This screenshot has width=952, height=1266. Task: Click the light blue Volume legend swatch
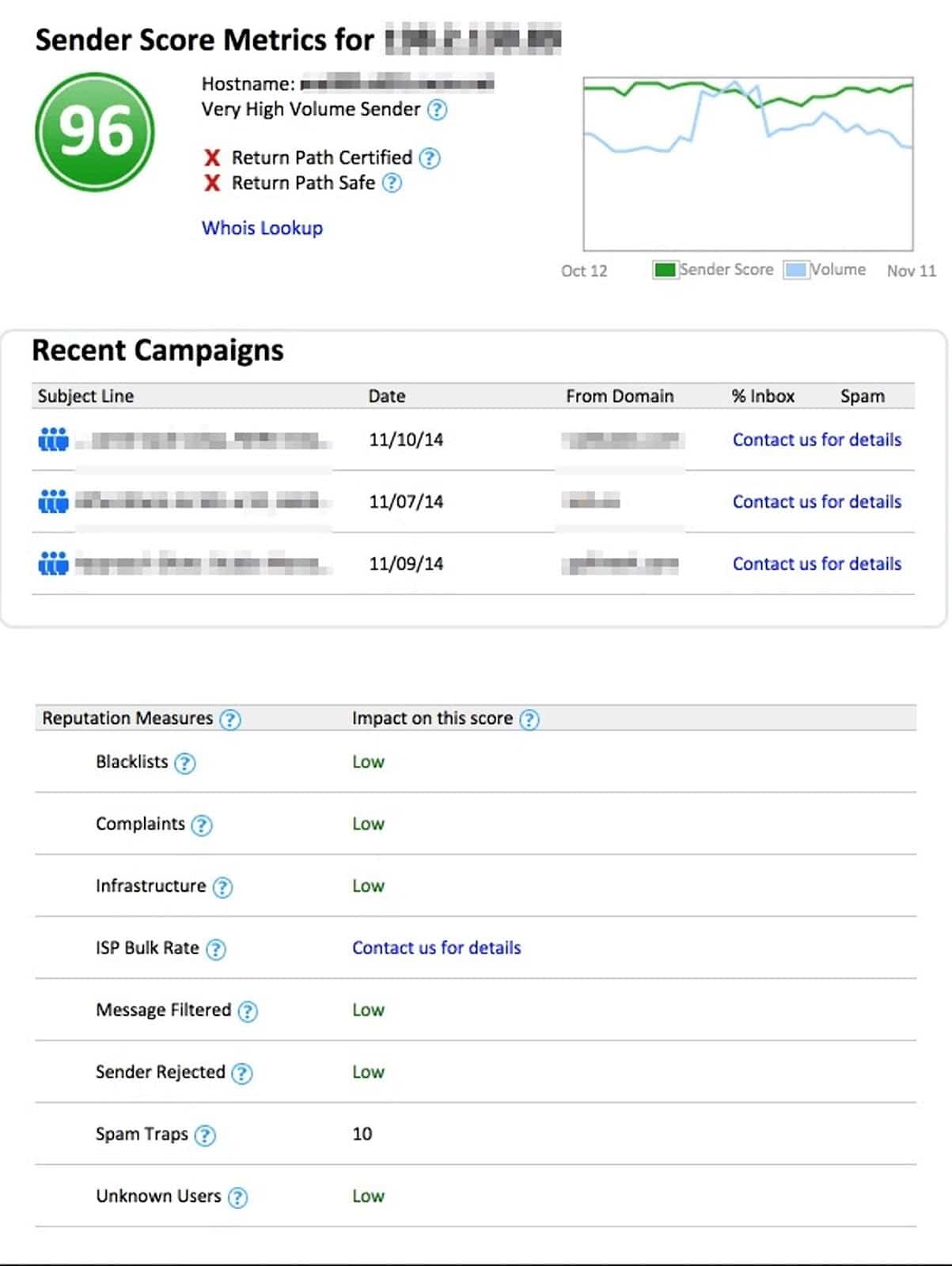click(795, 270)
